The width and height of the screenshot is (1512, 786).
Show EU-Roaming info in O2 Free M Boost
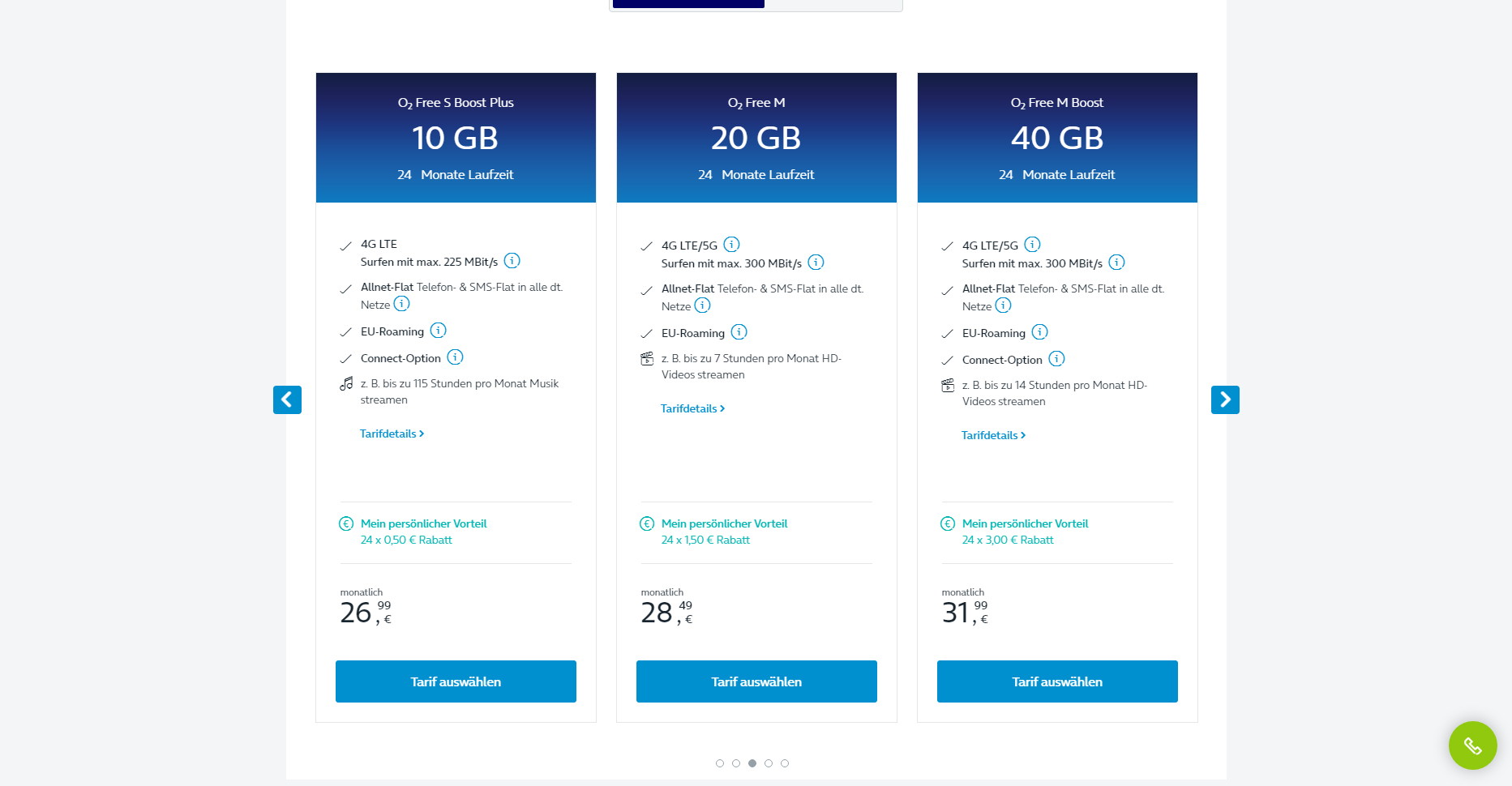pos(1040,332)
